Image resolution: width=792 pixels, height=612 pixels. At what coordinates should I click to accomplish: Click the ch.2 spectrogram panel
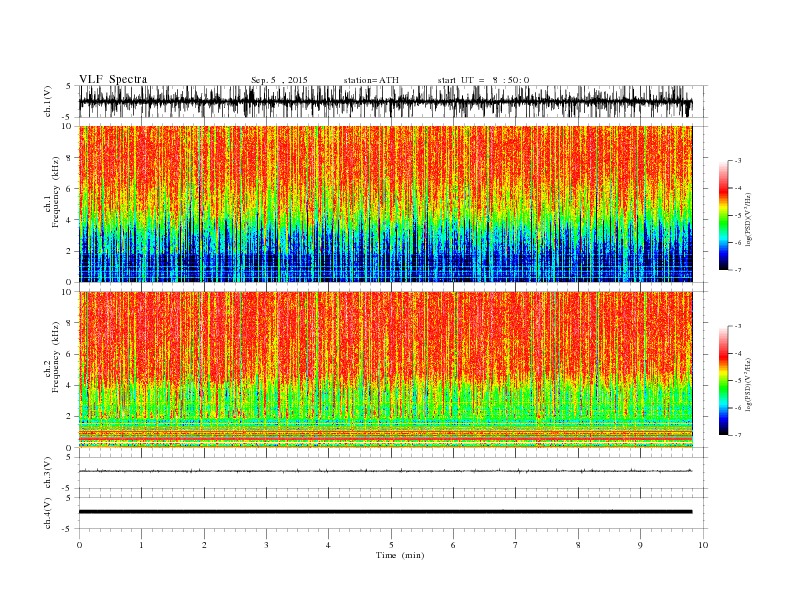[x=385, y=369]
